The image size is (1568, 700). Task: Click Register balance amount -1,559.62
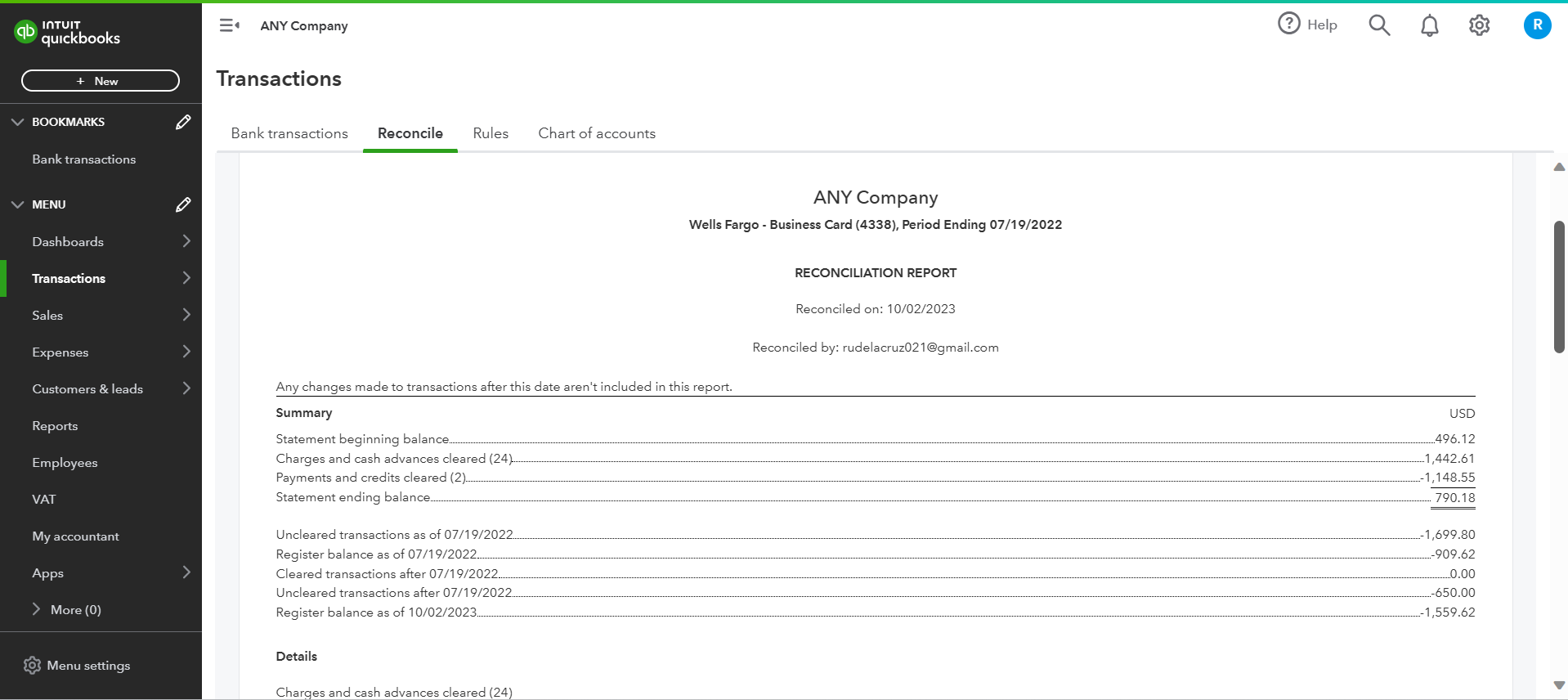(1448, 612)
